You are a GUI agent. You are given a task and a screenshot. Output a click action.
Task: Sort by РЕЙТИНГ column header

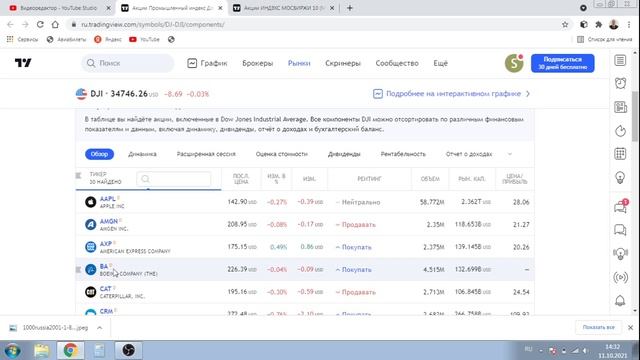pos(369,179)
